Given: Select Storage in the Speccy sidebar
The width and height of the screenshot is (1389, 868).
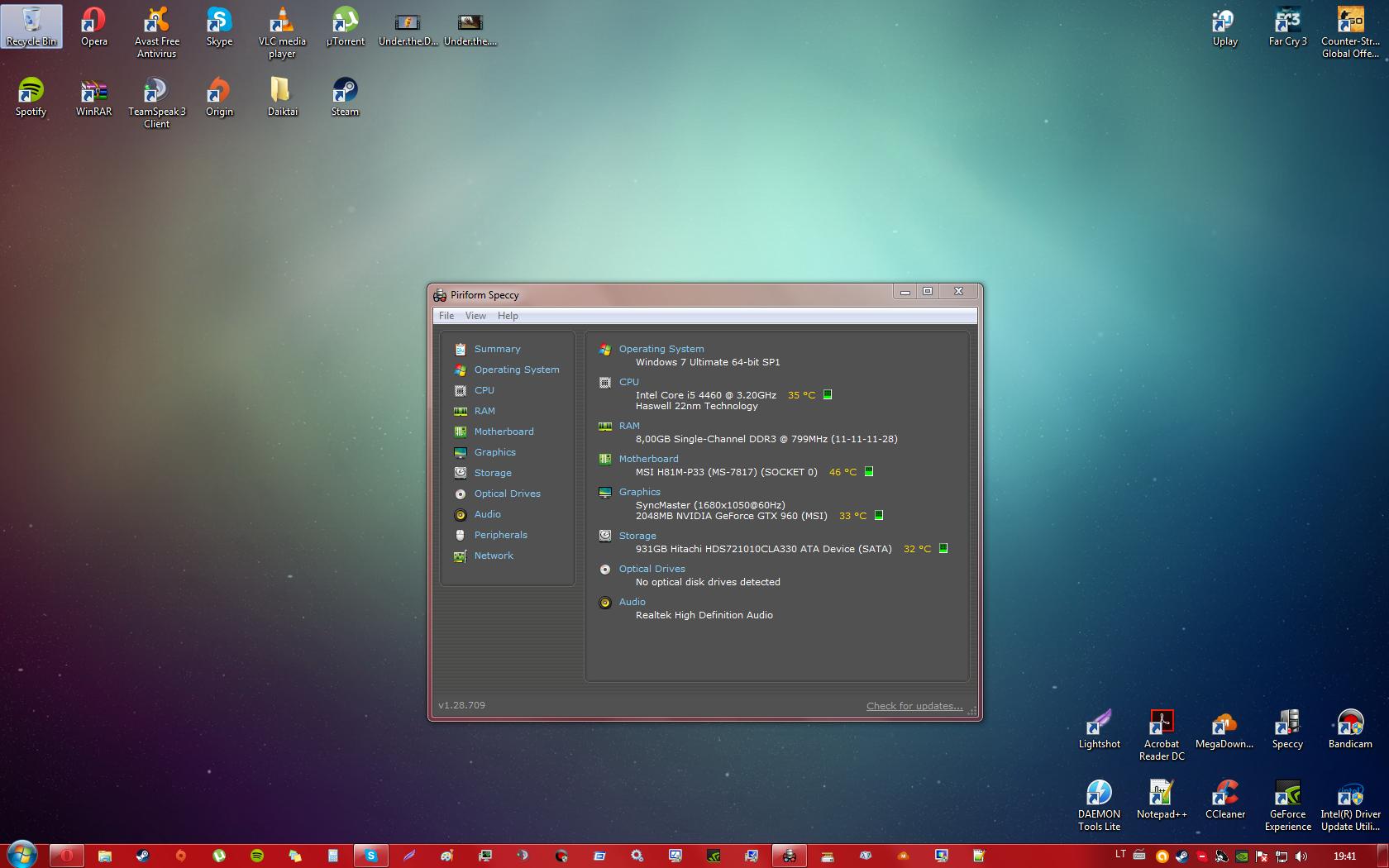Looking at the screenshot, I should tap(493, 473).
